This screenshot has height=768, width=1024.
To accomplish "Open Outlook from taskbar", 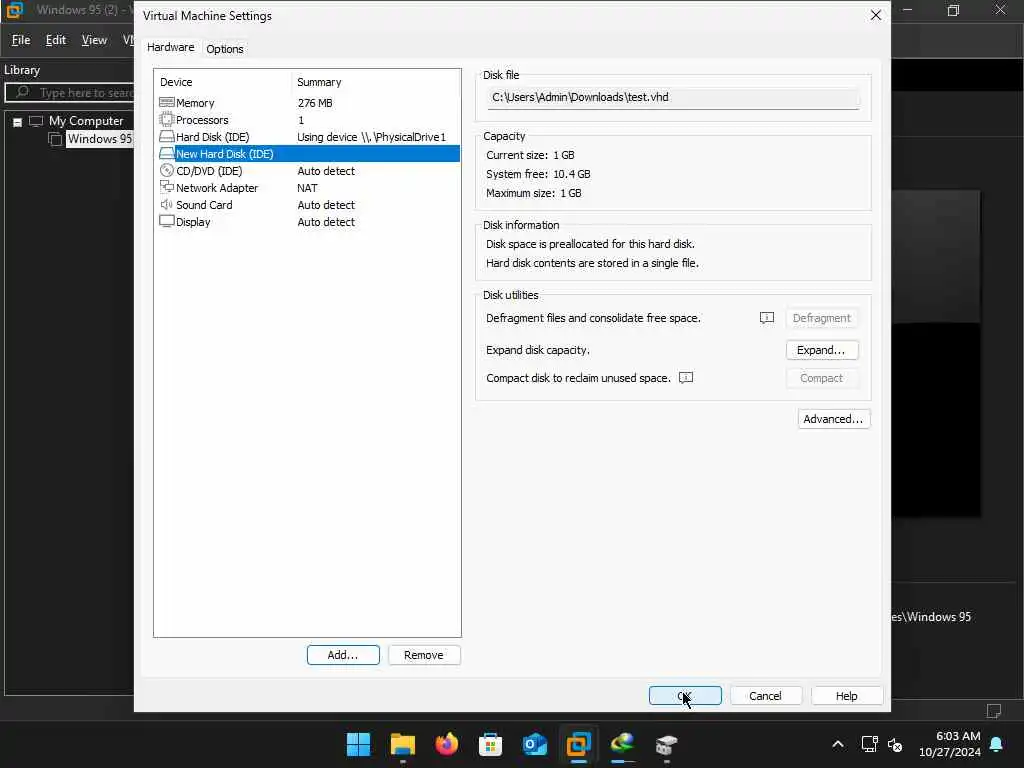I will (534, 744).
